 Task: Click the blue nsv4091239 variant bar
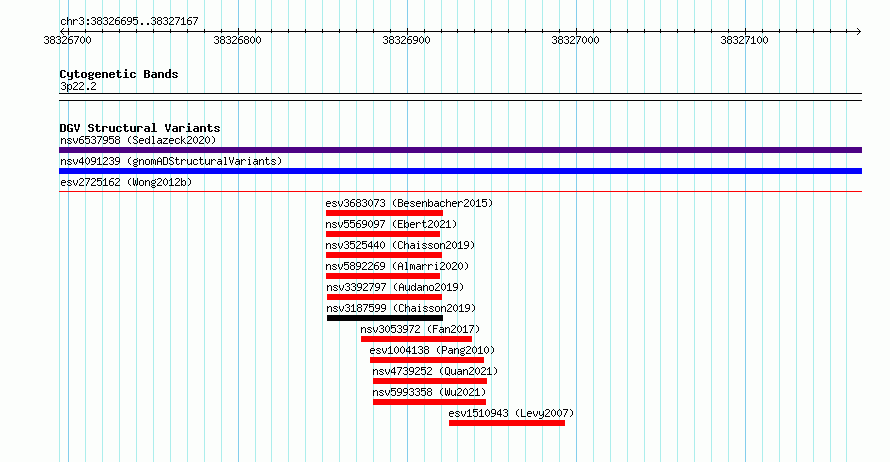click(x=460, y=171)
